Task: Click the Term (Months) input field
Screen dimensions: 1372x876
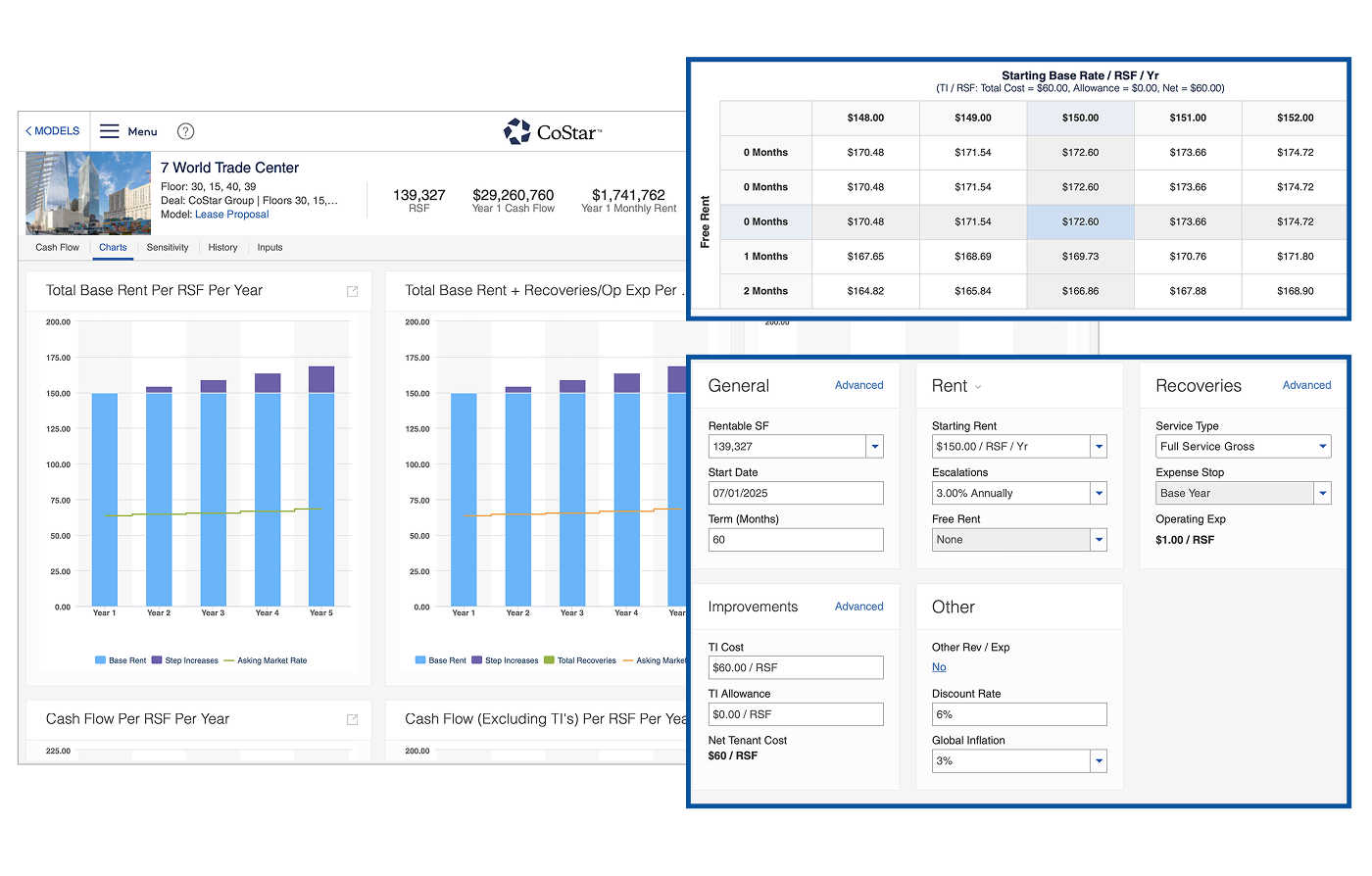Action: click(x=795, y=540)
